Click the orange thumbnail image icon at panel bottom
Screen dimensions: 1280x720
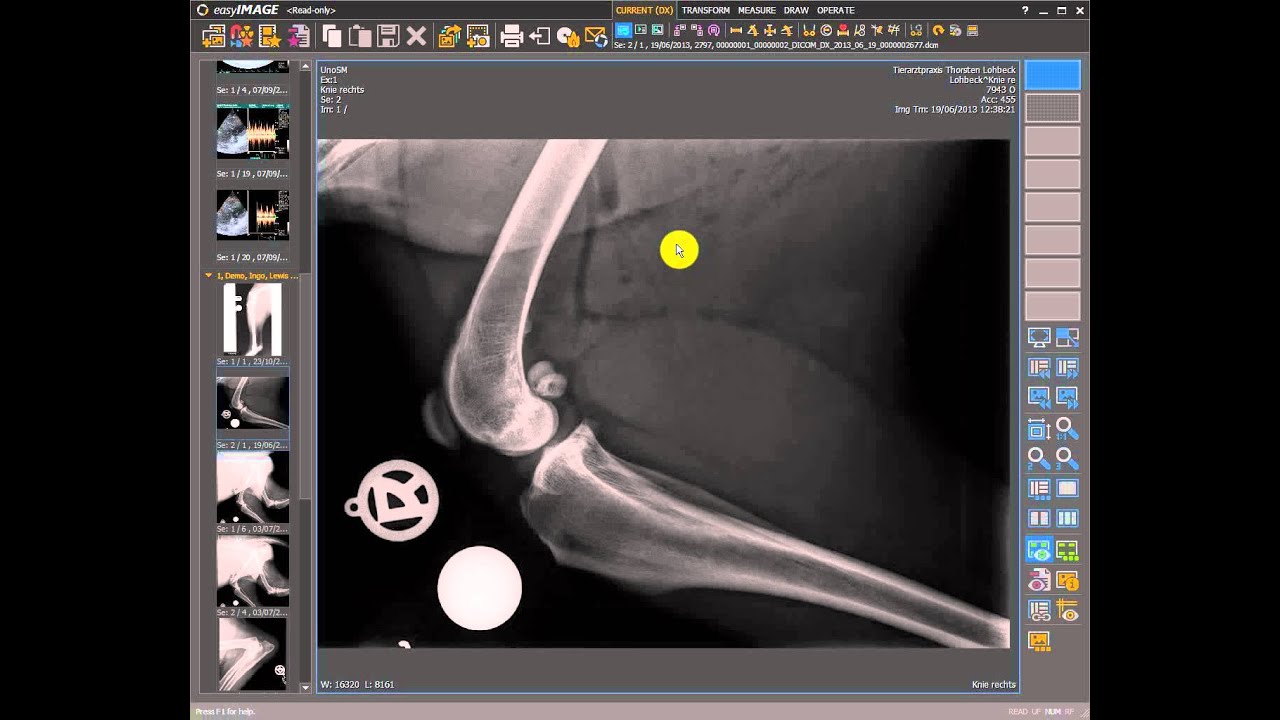point(1039,641)
